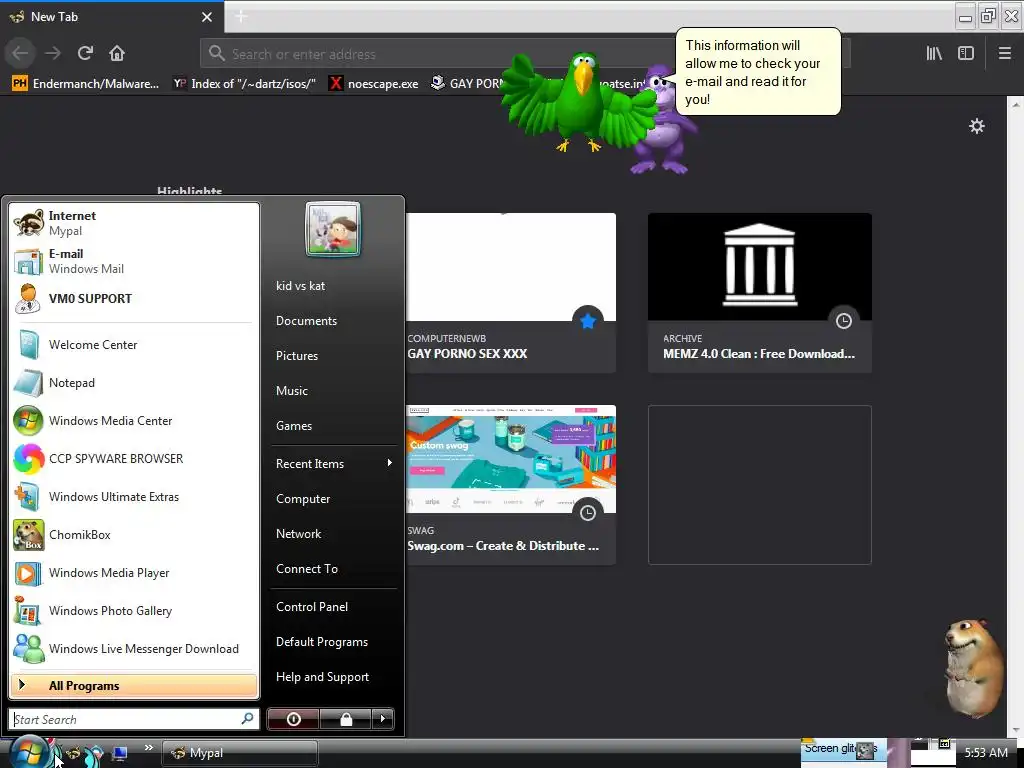Open Index of /~dartz/isos/ bookmark

(x=244, y=84)
